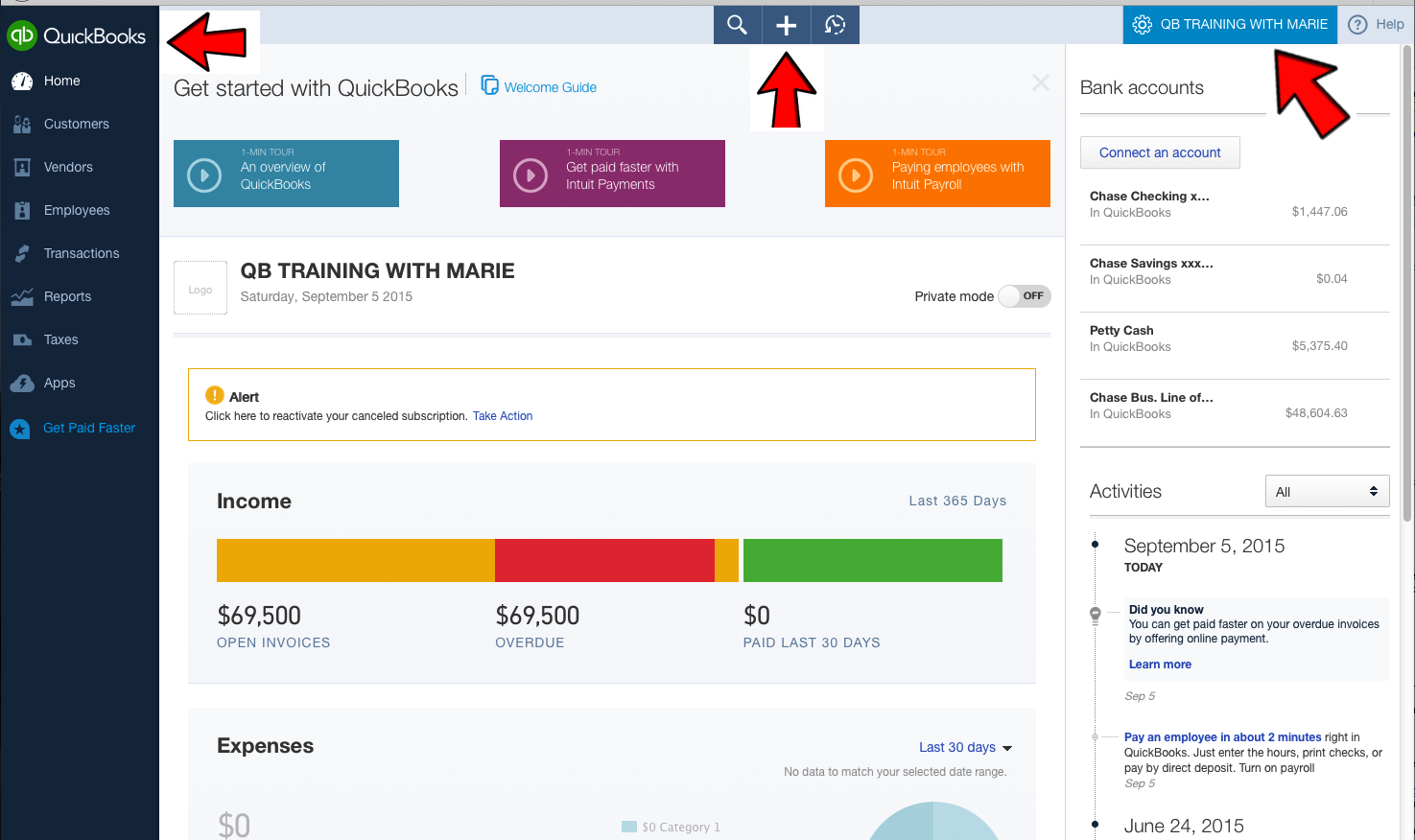Click the Welcome Guide document icon
The height and width of the screenshot is (840, 1415).
tap(489, 85)
